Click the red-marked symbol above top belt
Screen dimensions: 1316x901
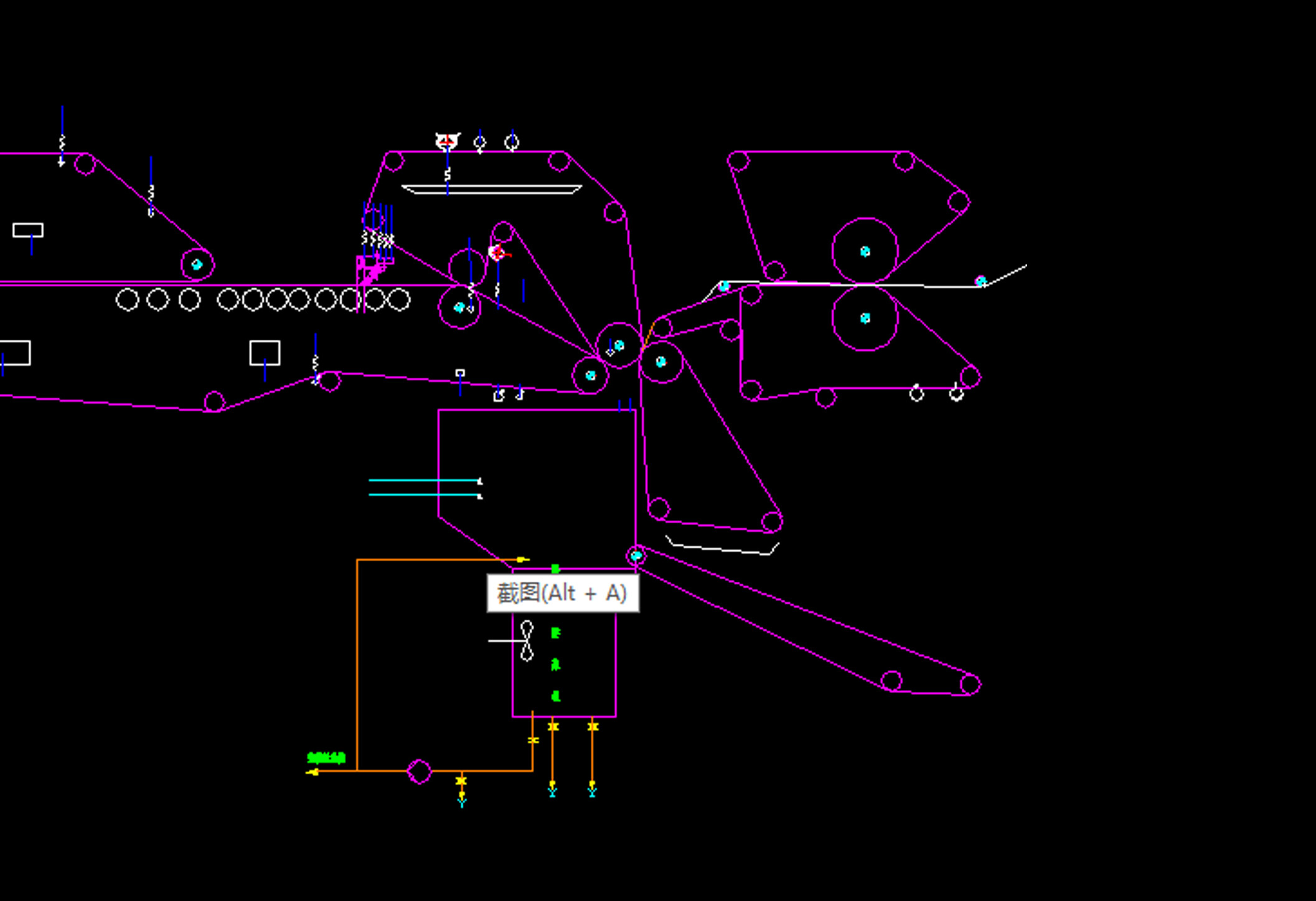(x=447, y=142)
